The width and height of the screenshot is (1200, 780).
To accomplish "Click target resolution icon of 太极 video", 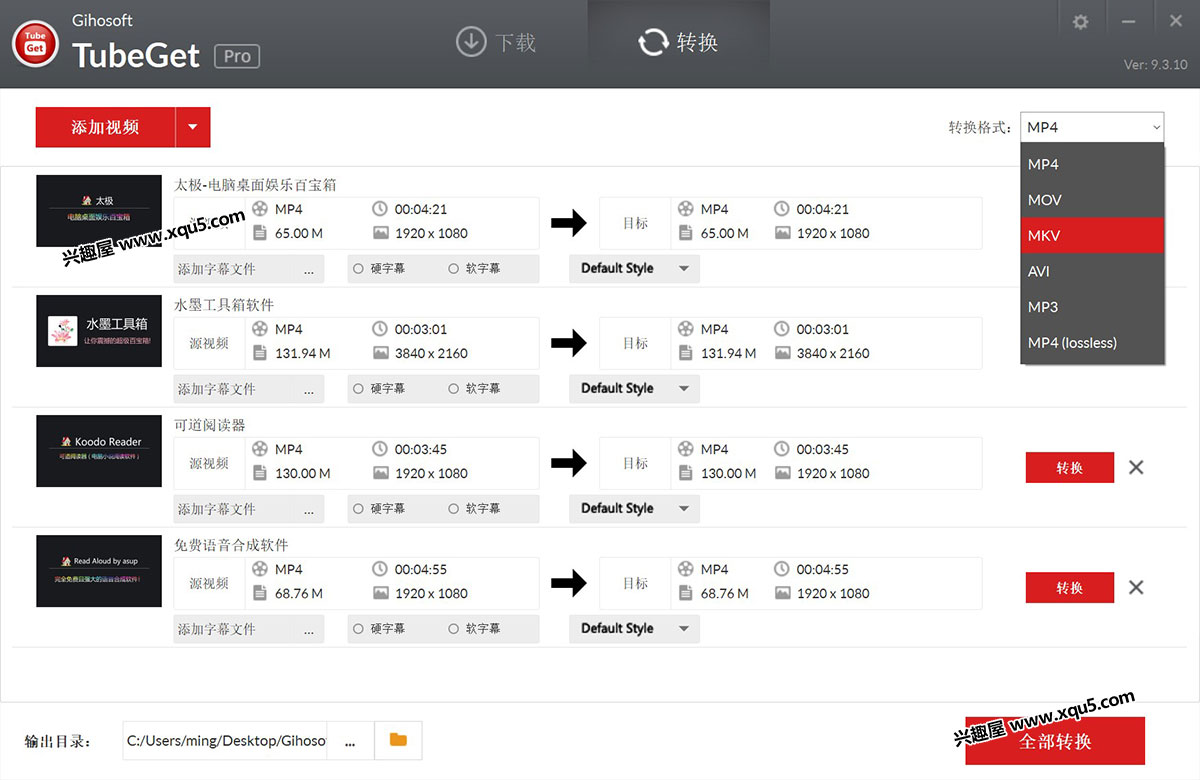I will click(782, 233).
